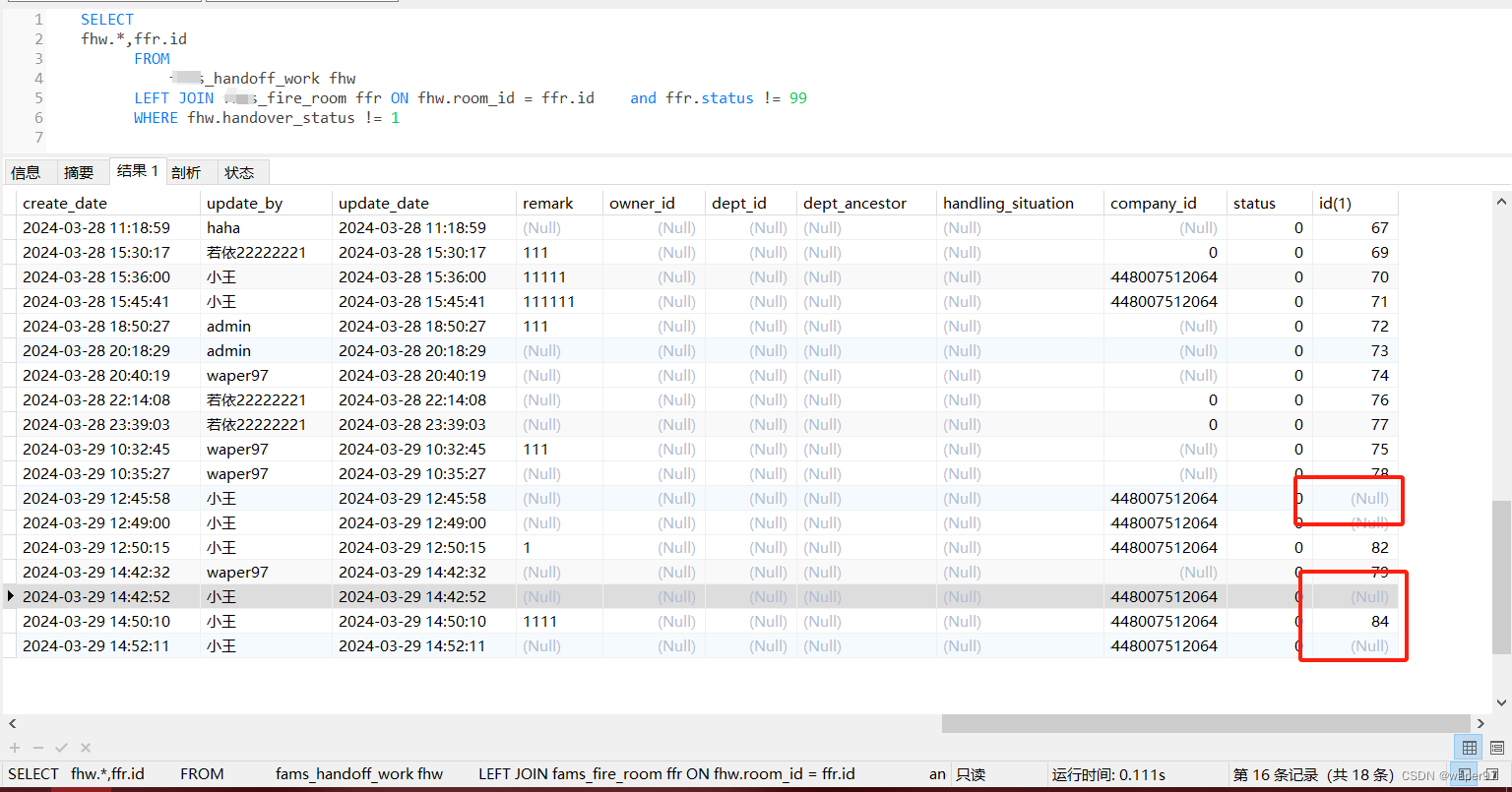Viewport: 1512px width, 792px height.
Task: Select update_by '若依22222221' in 22:14:08 row
Action: 266,399
